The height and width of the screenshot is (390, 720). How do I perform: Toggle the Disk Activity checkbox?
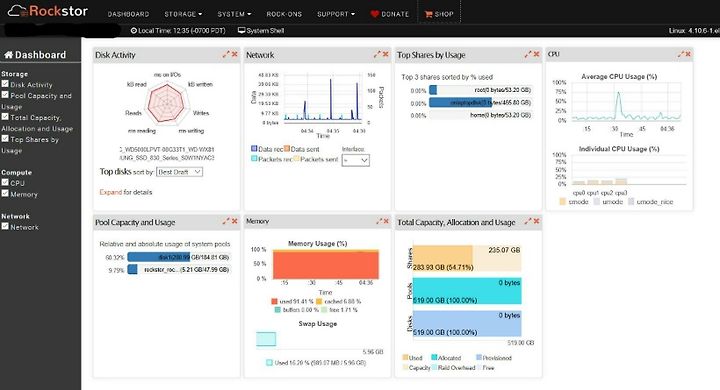pos(5,84)
